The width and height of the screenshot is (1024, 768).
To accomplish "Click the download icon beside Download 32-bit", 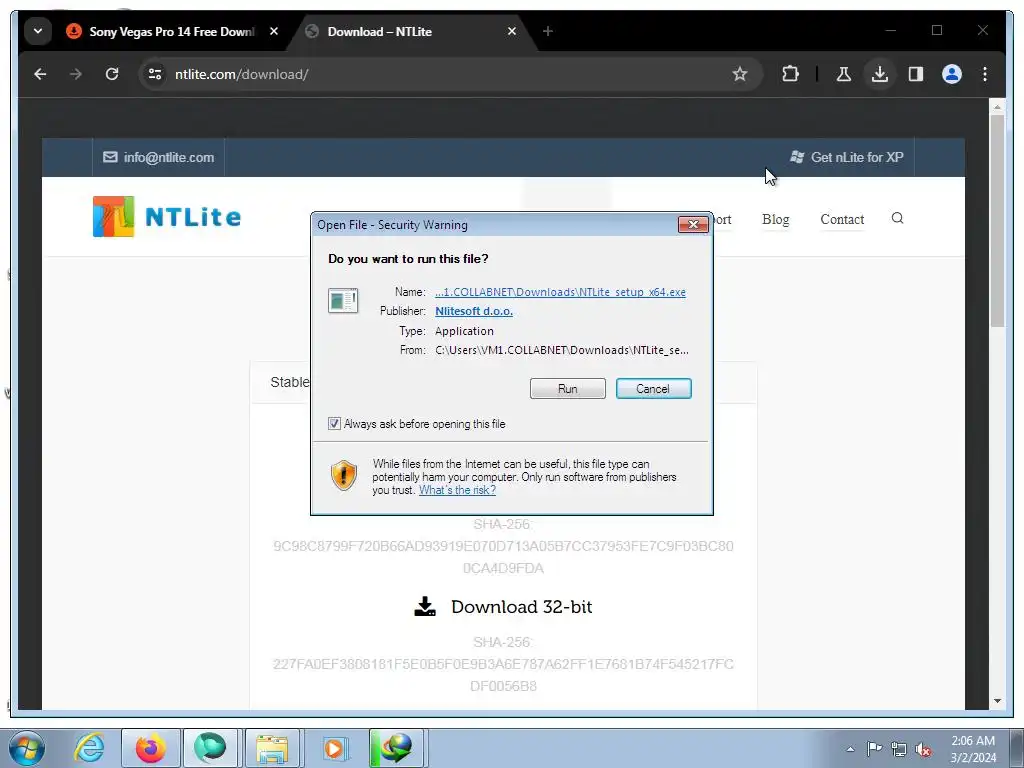I will [x=425, y=607].
